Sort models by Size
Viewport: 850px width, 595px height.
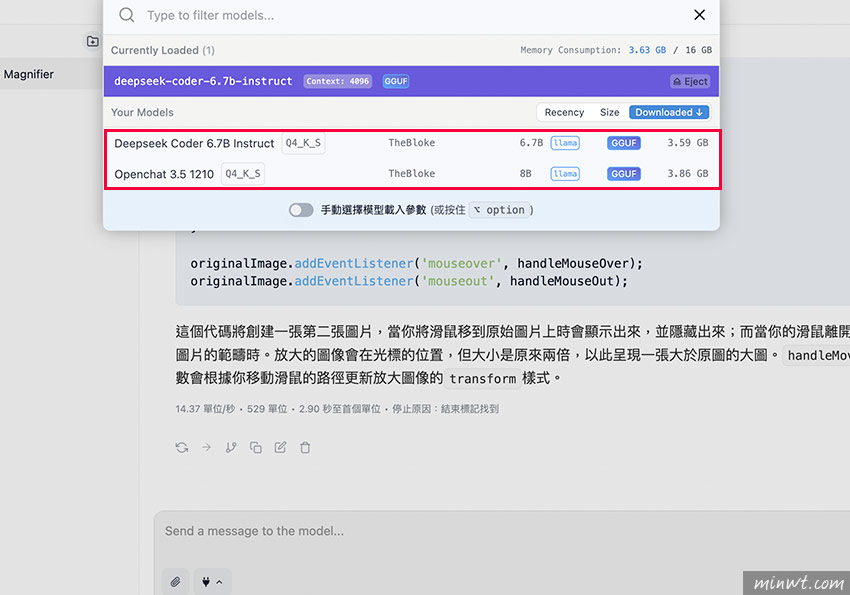click(609, 112)
